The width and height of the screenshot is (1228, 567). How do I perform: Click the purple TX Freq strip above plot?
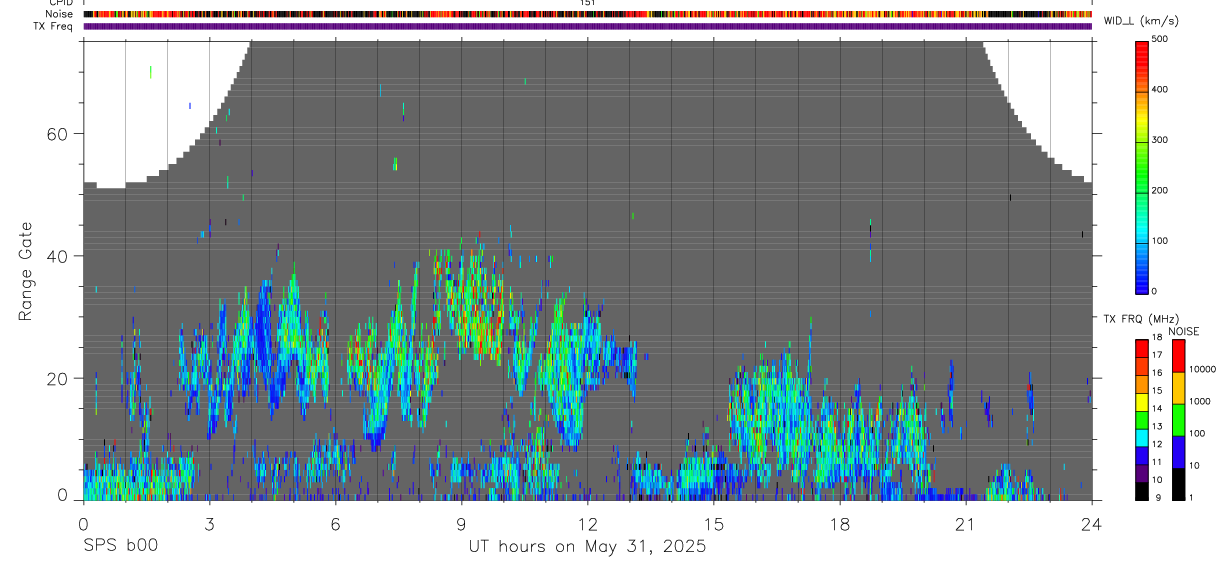click(x=588, y=26)
